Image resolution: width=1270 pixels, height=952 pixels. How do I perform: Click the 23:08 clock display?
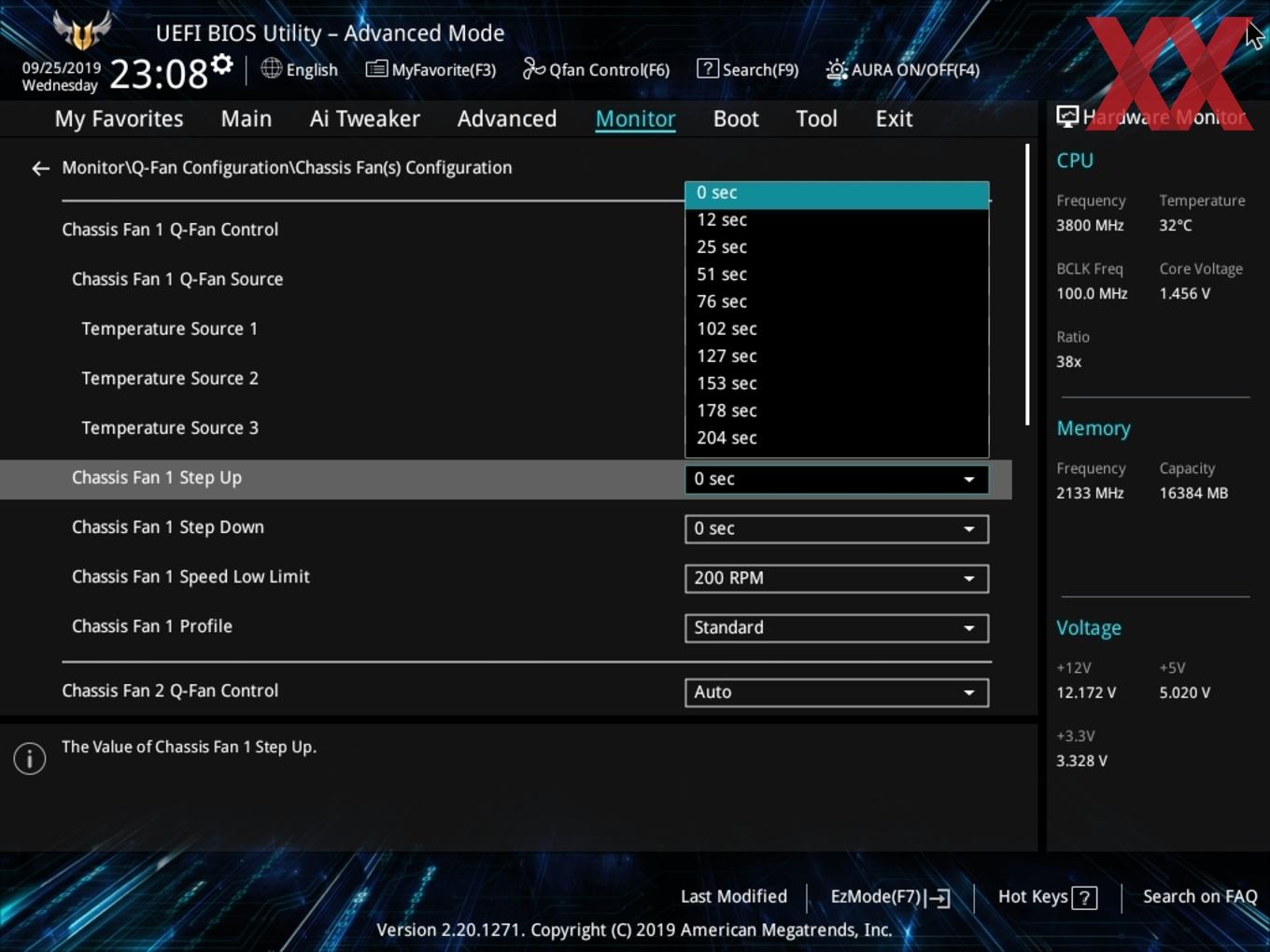pos(159,74)
